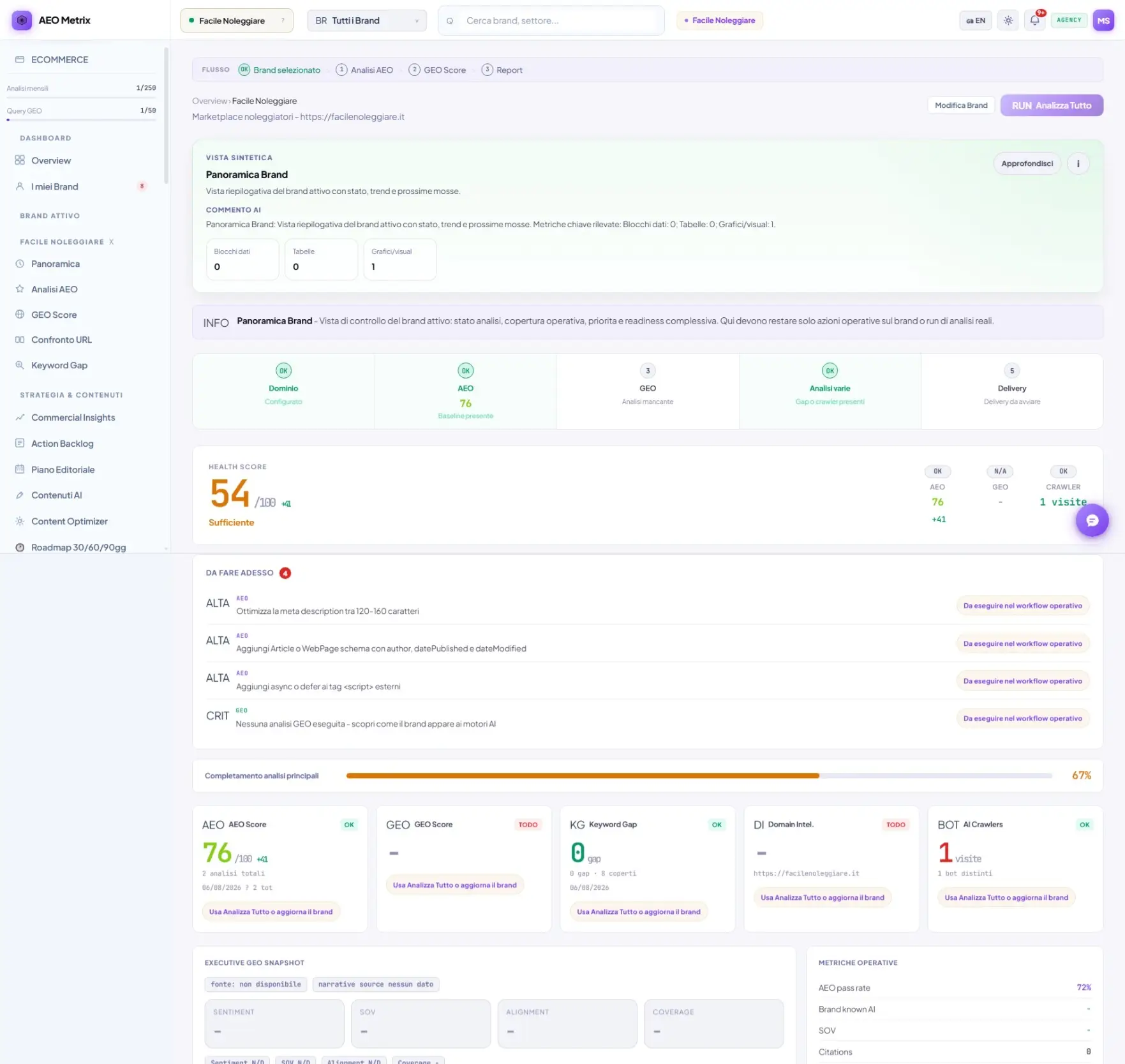Close Facile Noleggiare active brand section

coord(111,242)
